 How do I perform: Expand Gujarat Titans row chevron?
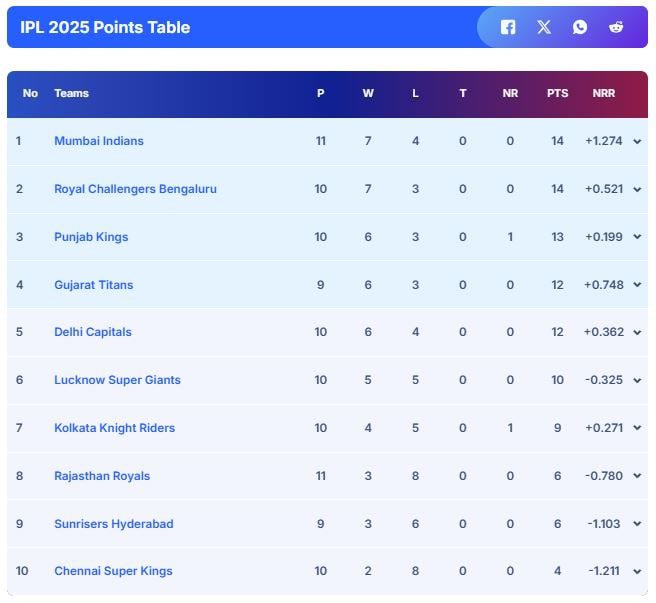pos(637,285)
